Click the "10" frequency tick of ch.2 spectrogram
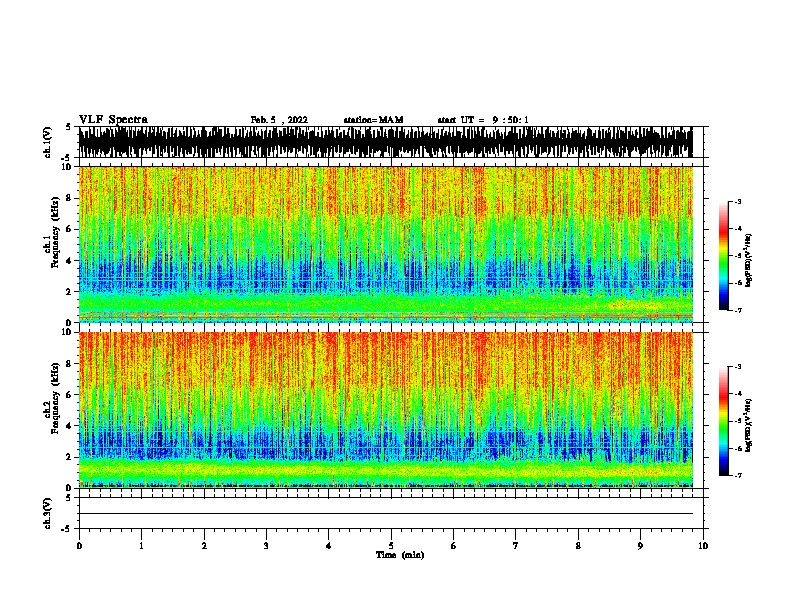This screenshot has width=792, height=612. pos(66,332)
